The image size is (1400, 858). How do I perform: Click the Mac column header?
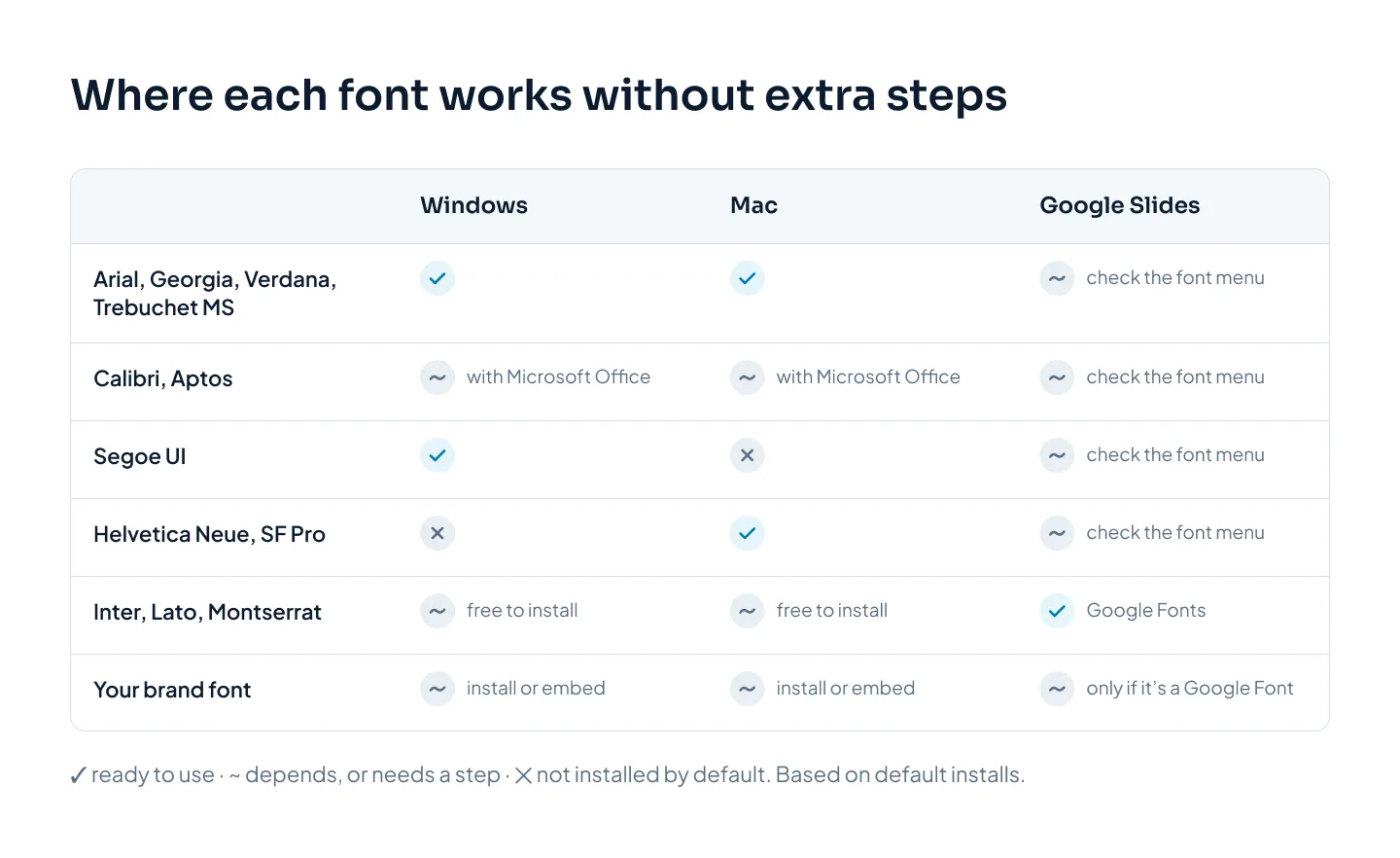[x=753, y=205]
